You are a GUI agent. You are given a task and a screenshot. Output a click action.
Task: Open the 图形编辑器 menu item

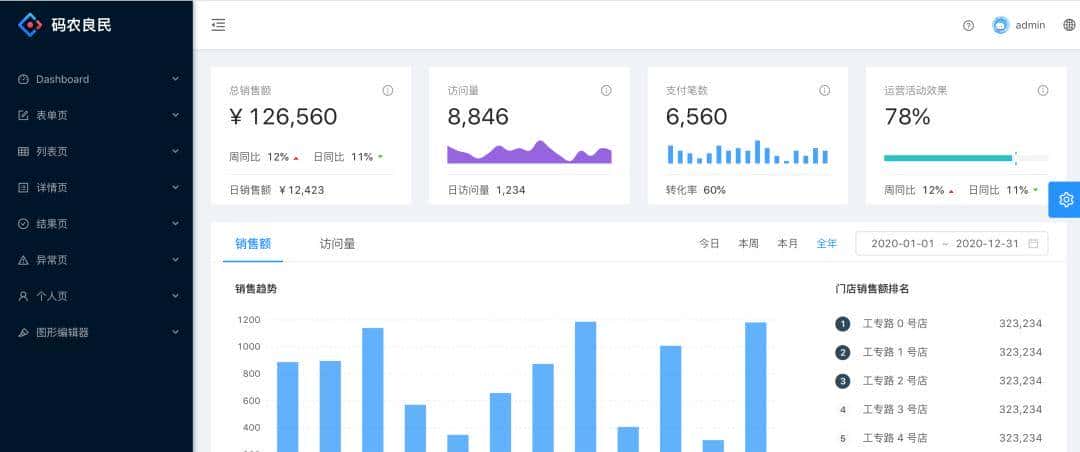pyautogui.click(x=96, y=332)
